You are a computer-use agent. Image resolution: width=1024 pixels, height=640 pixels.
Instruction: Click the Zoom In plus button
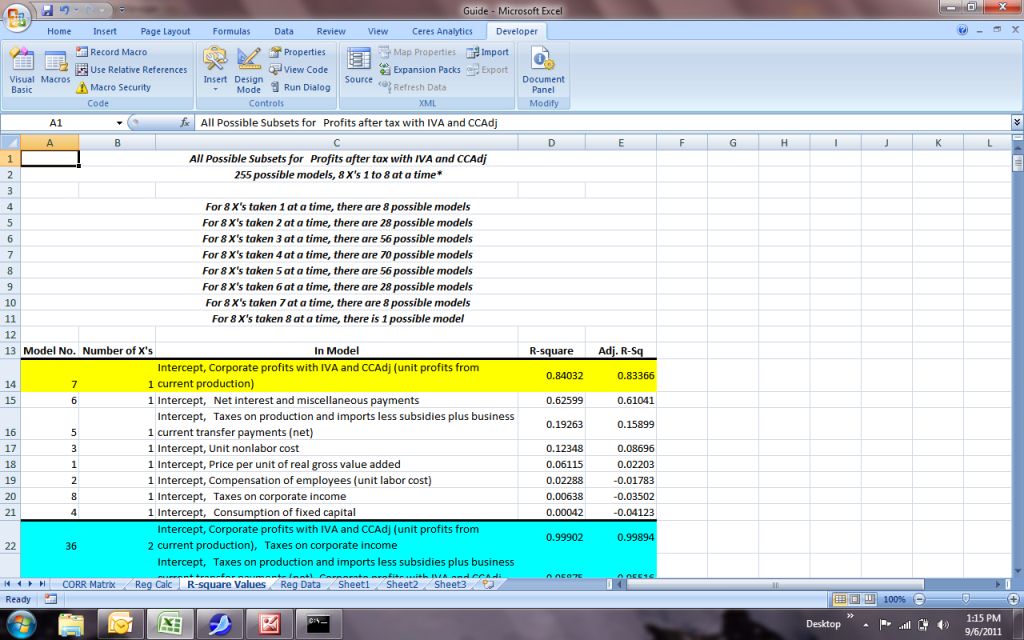[x=1013, y=599]
